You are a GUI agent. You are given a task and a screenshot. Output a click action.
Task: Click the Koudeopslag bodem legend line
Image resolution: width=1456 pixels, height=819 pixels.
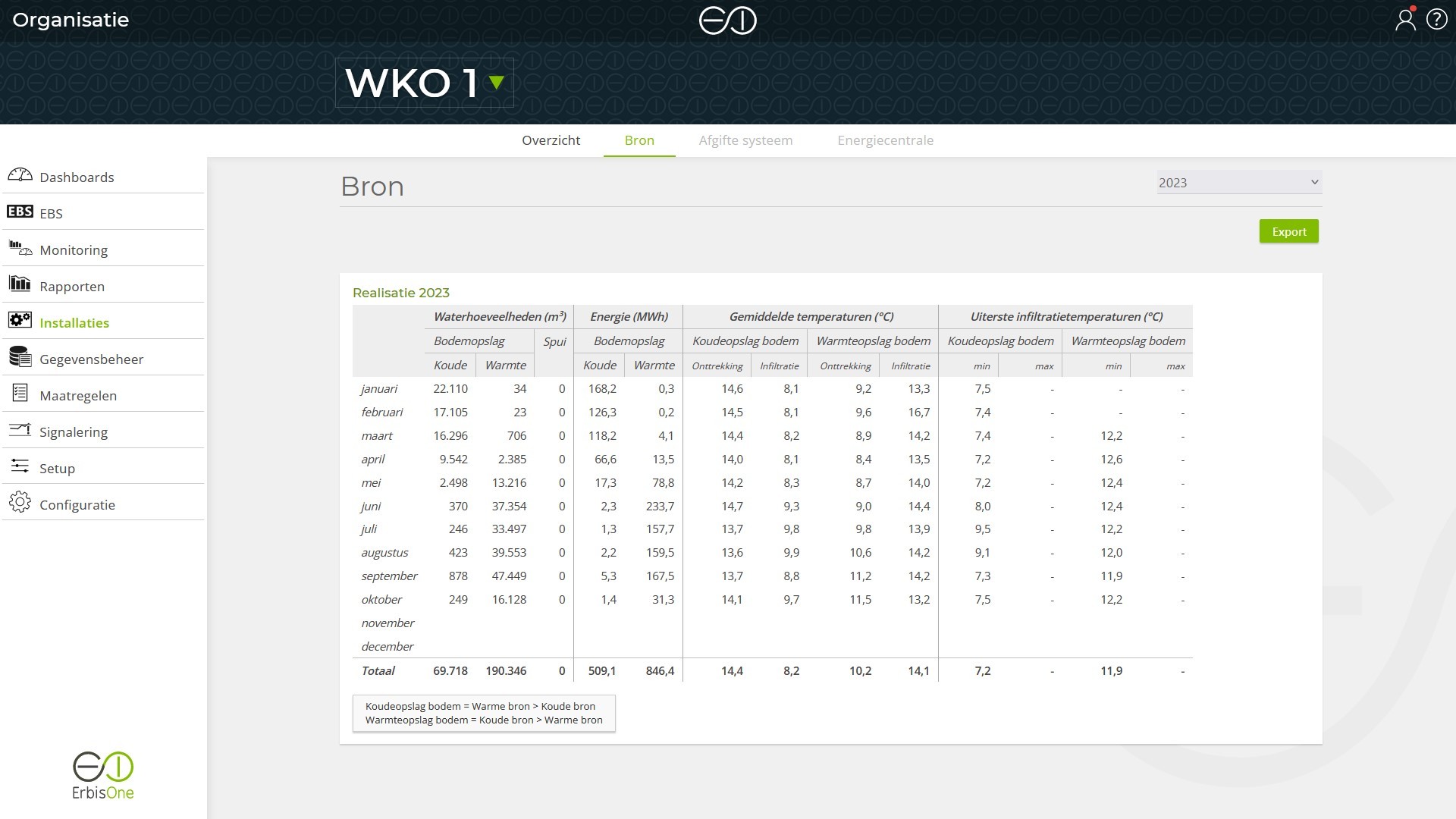480,706
